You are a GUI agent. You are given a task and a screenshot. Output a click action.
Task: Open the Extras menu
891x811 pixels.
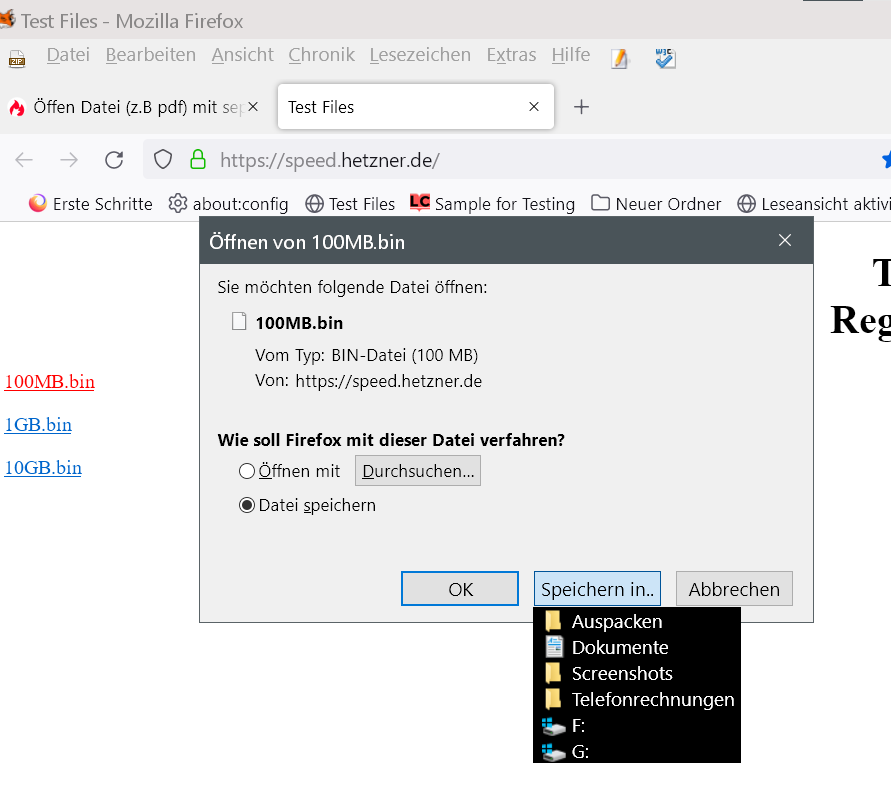[511, 55]
